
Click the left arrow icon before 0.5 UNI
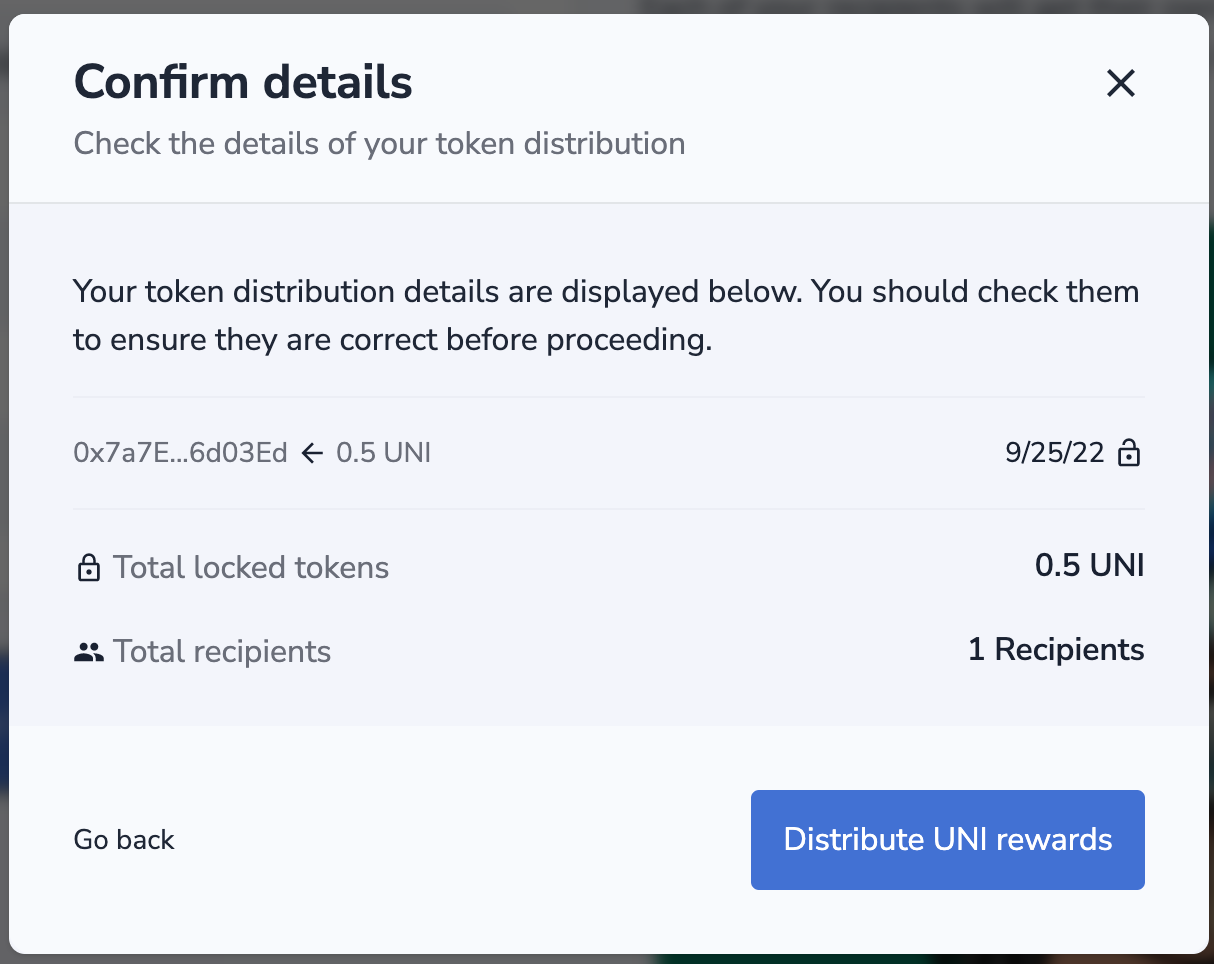tap(312, 454)
